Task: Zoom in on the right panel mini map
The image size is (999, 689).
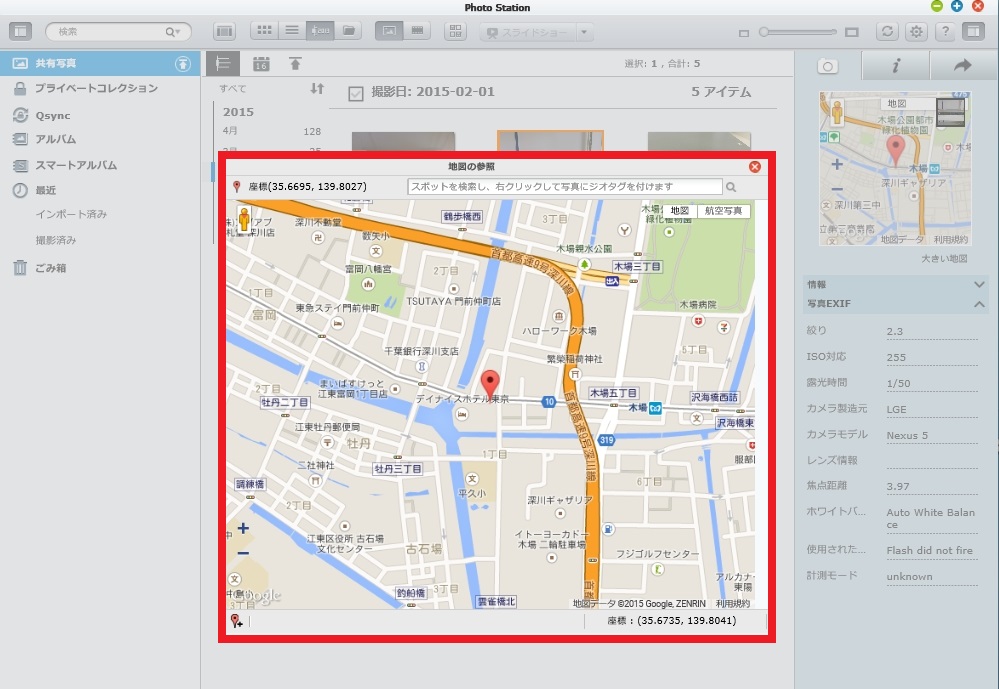Action: click(837, 164)
